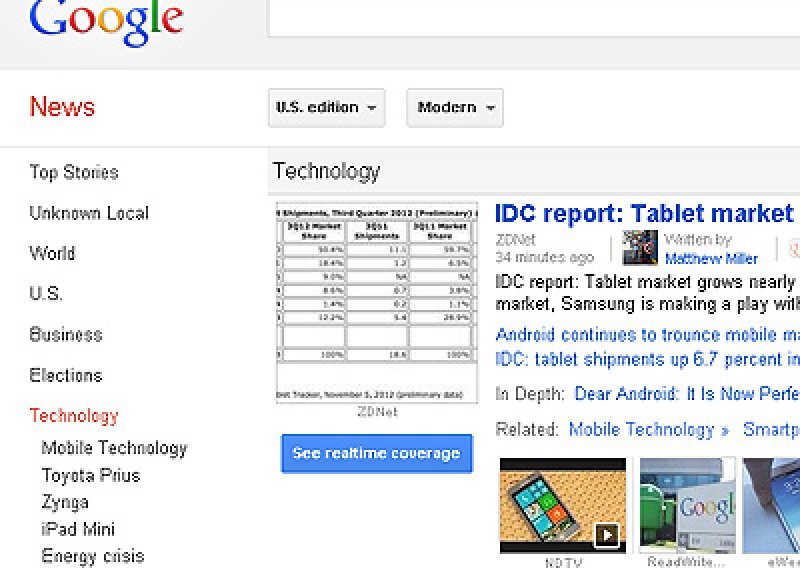
Task: Go to the World section
Action: click(x=52, y=253)
